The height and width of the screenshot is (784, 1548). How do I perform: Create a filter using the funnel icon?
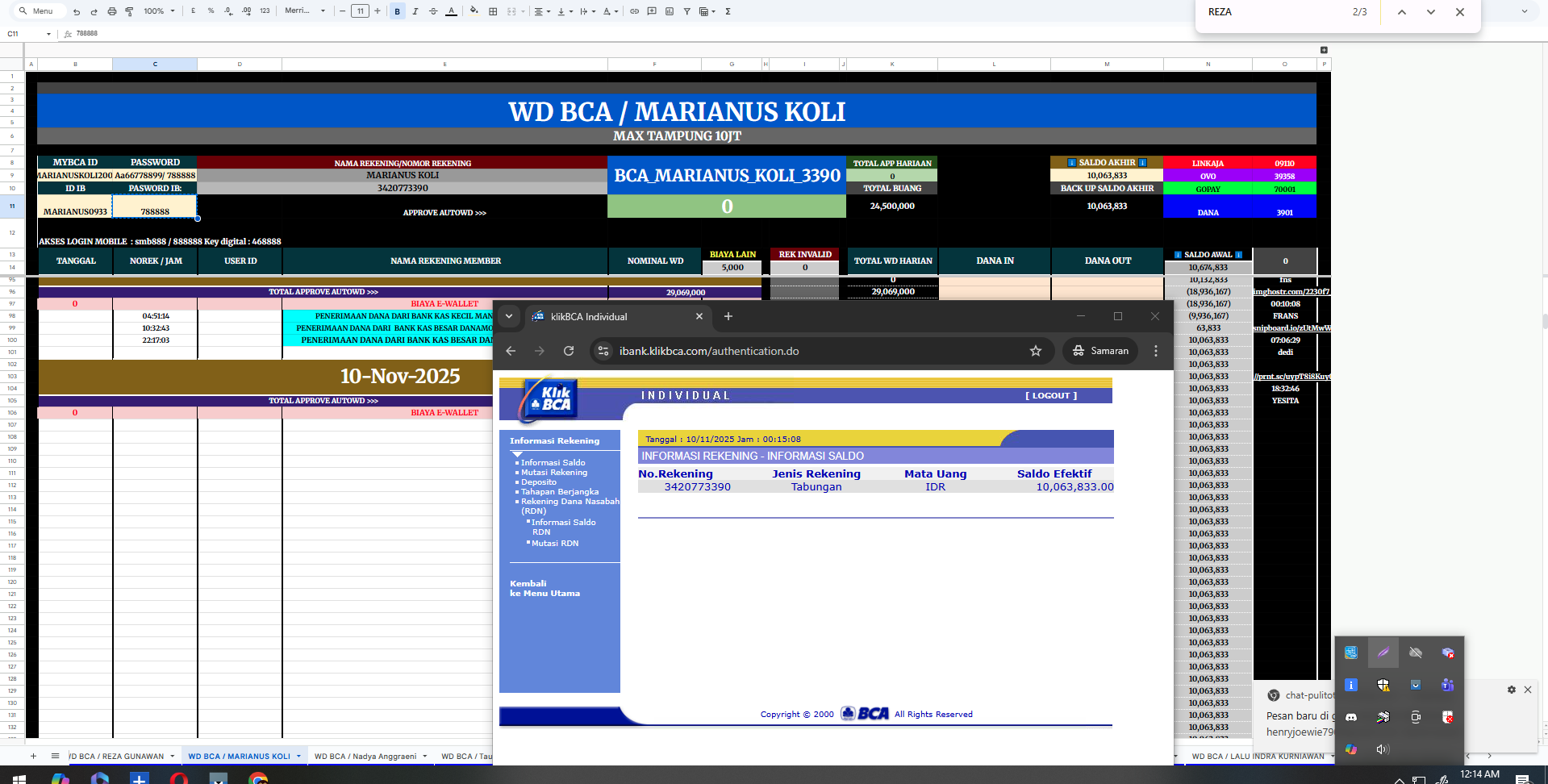coord(687,11)
